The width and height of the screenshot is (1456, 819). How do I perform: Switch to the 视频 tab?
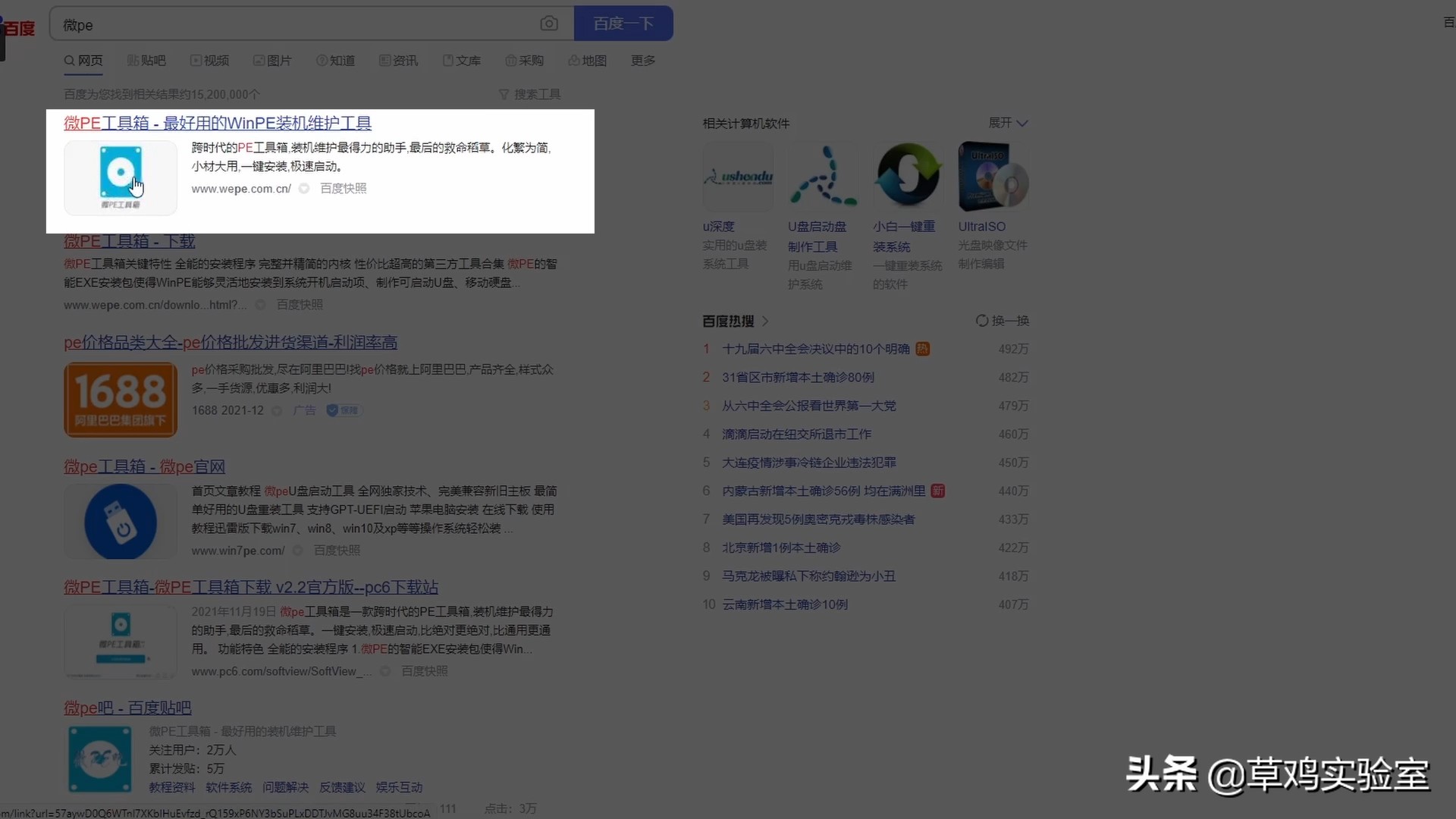pos(210,60)
